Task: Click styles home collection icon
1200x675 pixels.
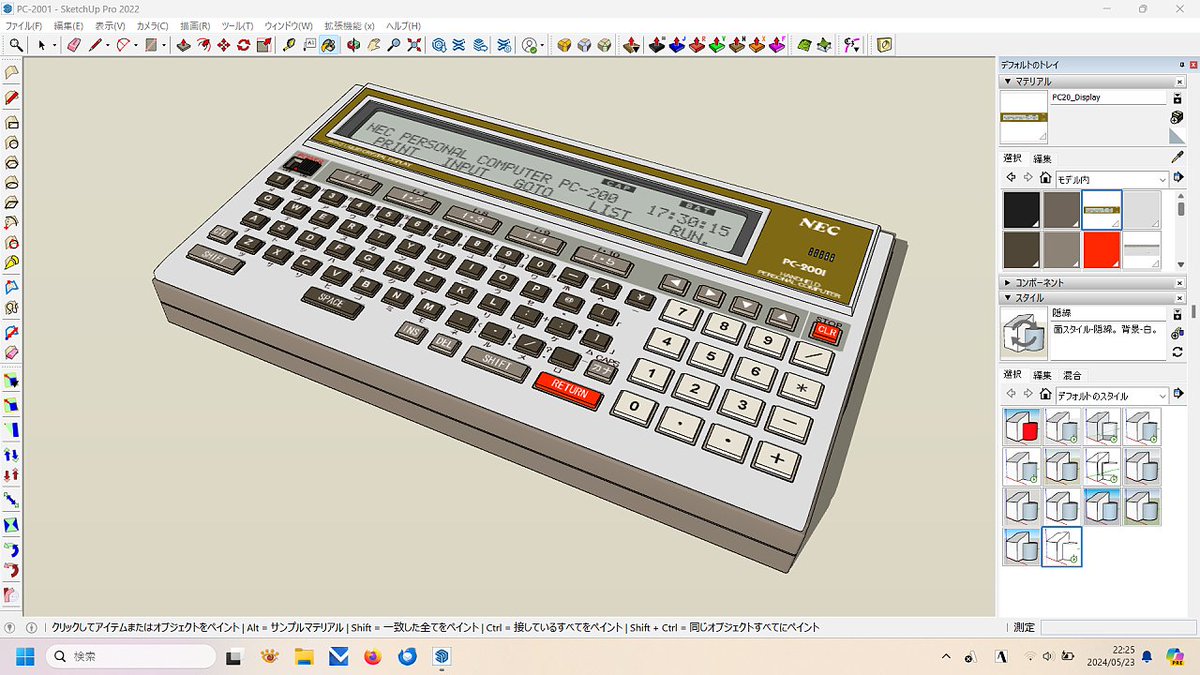Action: coord(1045,396)
